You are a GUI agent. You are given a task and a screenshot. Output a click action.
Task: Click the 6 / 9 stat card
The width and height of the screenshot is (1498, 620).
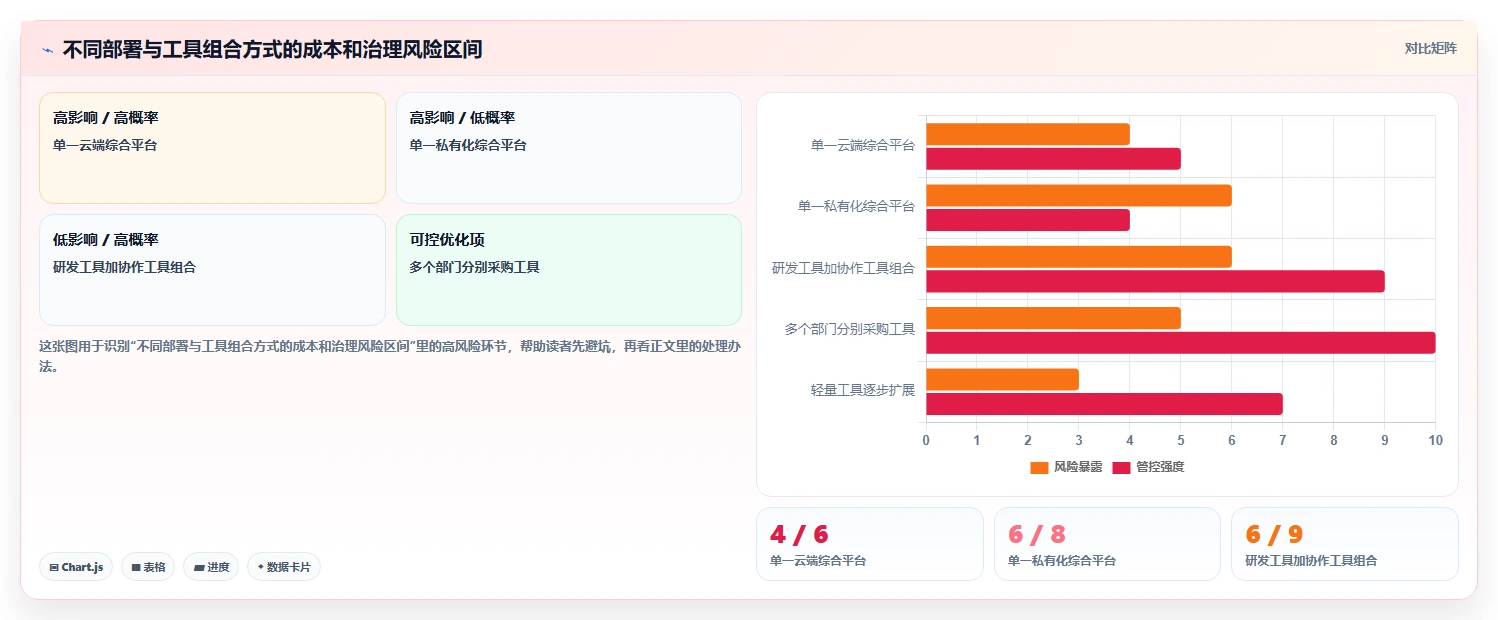tap(1345, 544)
